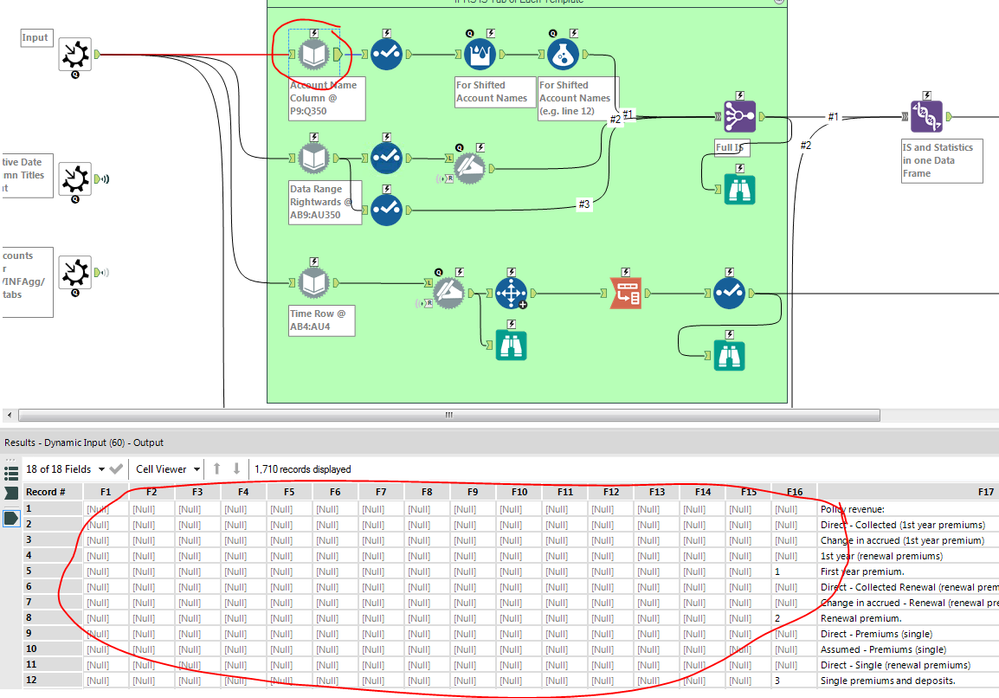
Task: Click the F16 value 1 in record 5
Action: coord(794,571)
